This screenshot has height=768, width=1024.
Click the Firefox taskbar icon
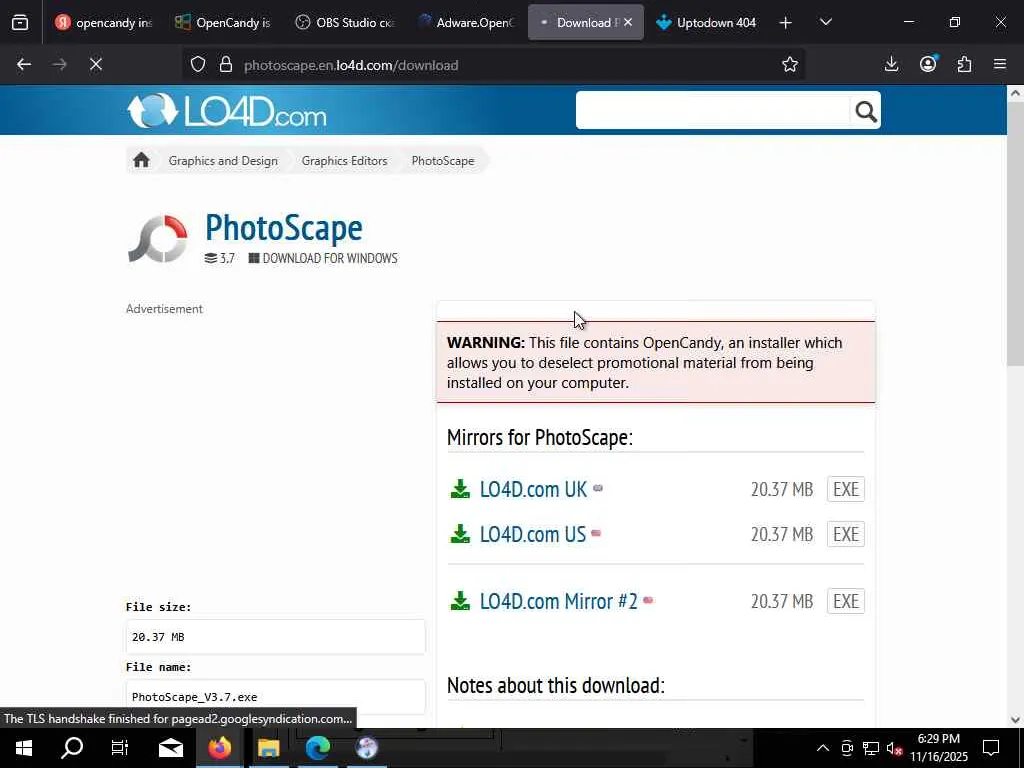tap(219, 748)
